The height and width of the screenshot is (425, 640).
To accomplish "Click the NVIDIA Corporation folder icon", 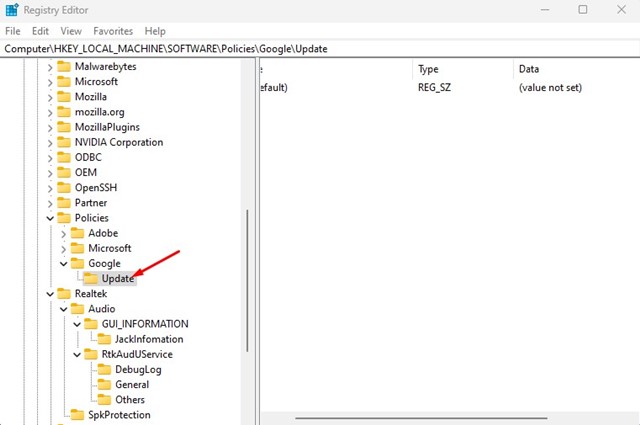I will (64, 142).
